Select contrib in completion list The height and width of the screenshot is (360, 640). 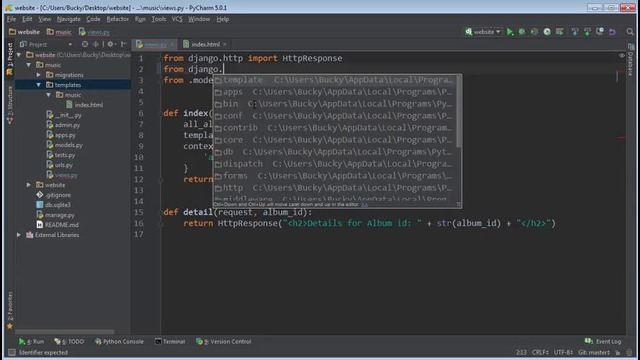tap(334, 128)
